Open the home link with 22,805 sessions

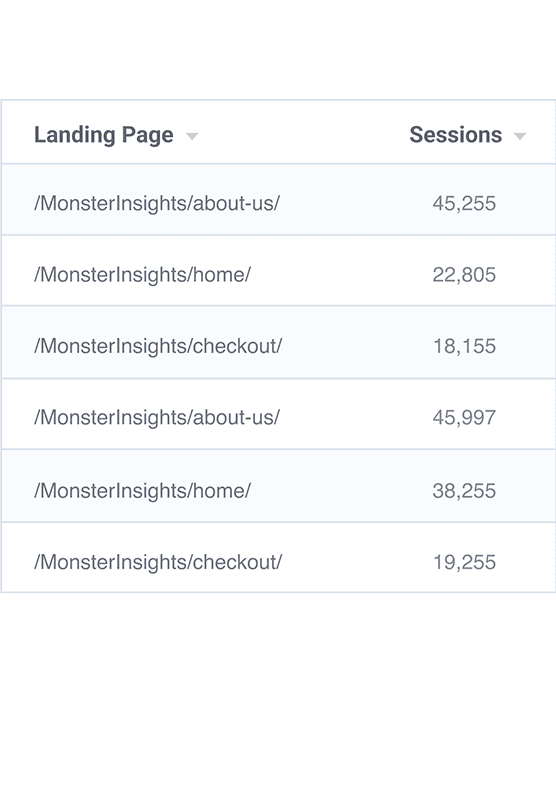142,275
